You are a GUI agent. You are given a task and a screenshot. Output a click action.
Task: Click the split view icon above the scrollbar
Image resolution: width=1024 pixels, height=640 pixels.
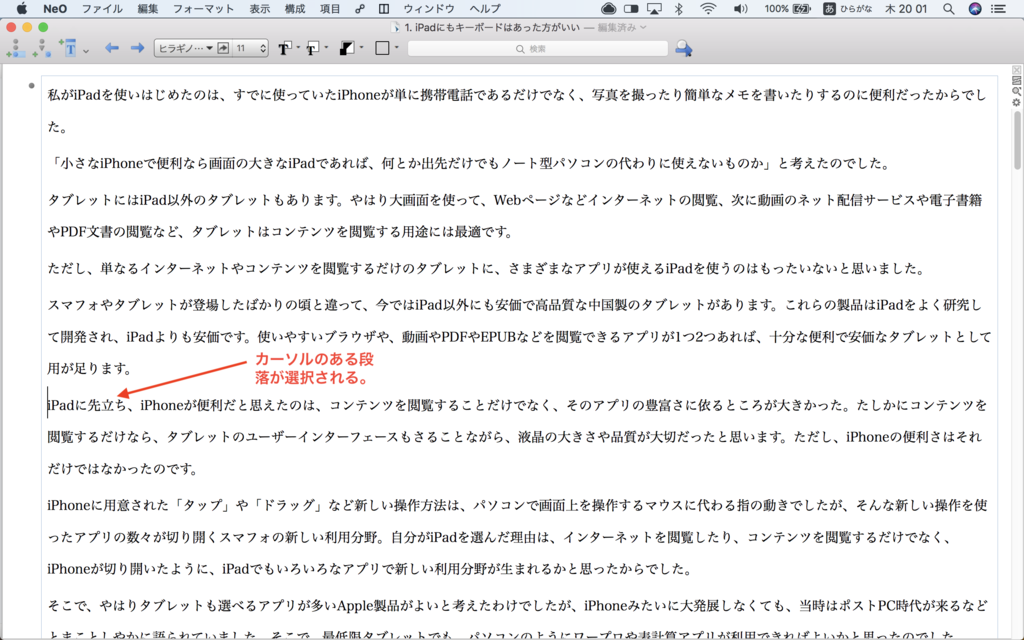(x=1016, y=81)
